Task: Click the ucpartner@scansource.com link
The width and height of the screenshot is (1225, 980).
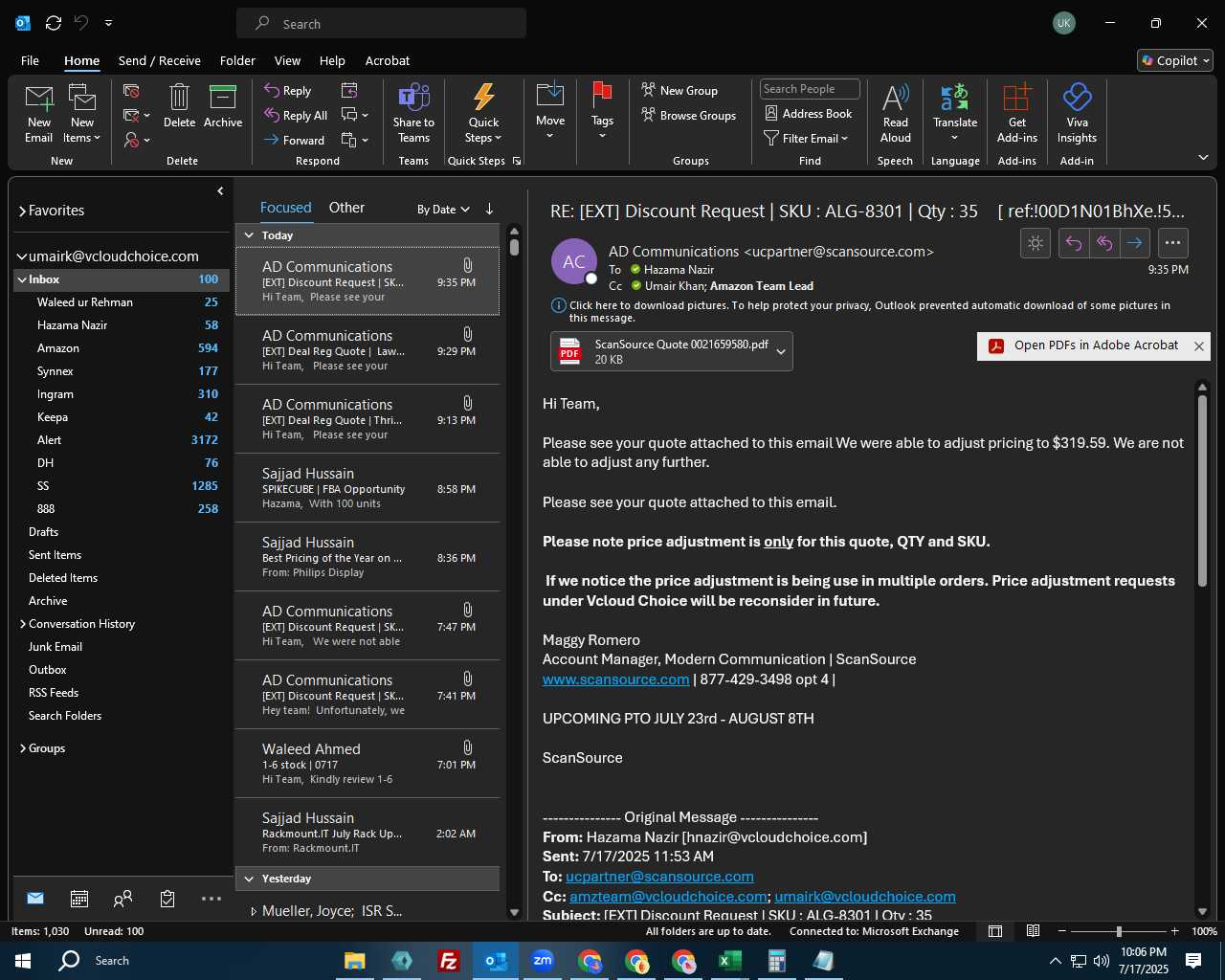Action: 659,877
